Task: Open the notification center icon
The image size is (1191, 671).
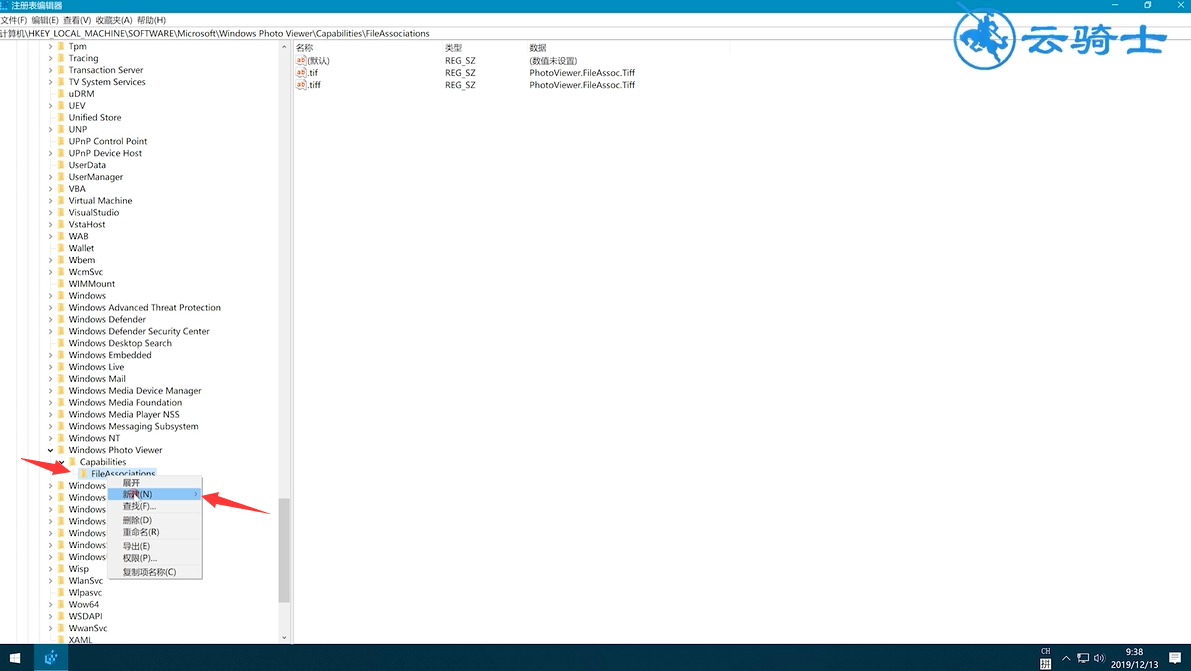Action: [1175, 658]
